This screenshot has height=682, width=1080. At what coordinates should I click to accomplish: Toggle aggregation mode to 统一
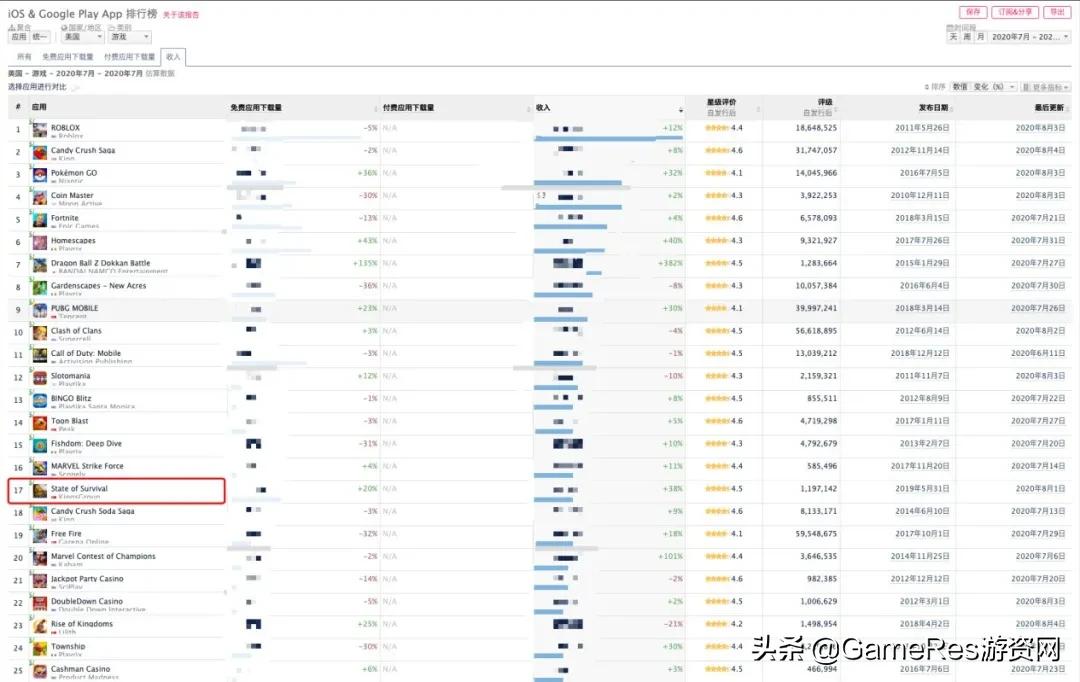pos(40,36)
